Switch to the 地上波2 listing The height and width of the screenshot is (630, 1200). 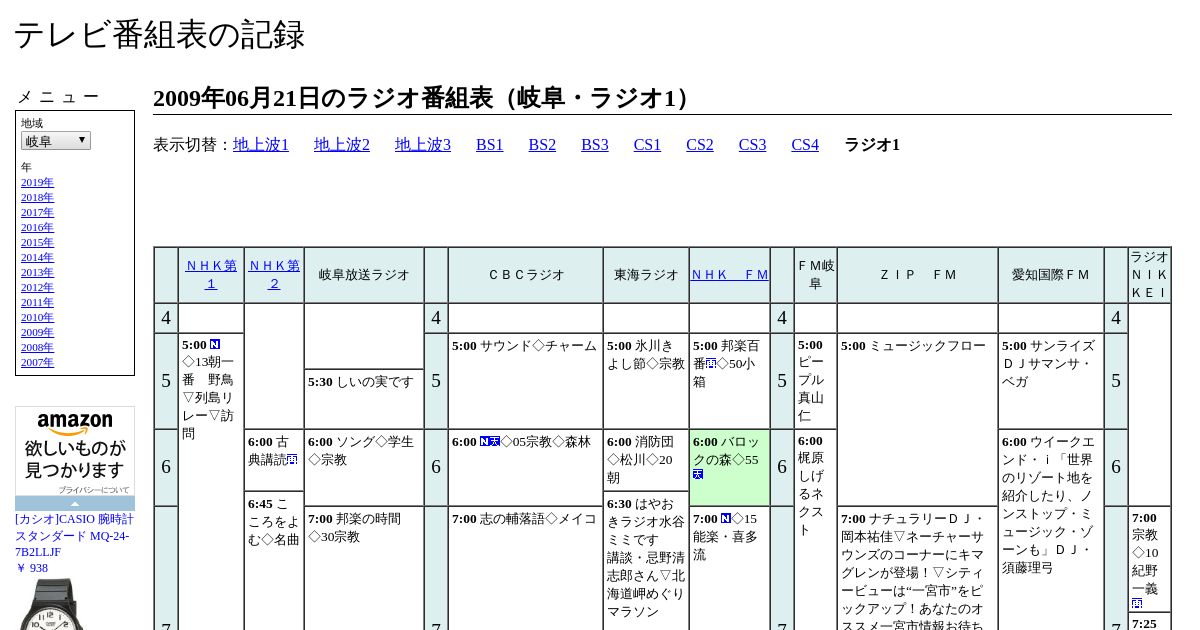pos(342,145)
